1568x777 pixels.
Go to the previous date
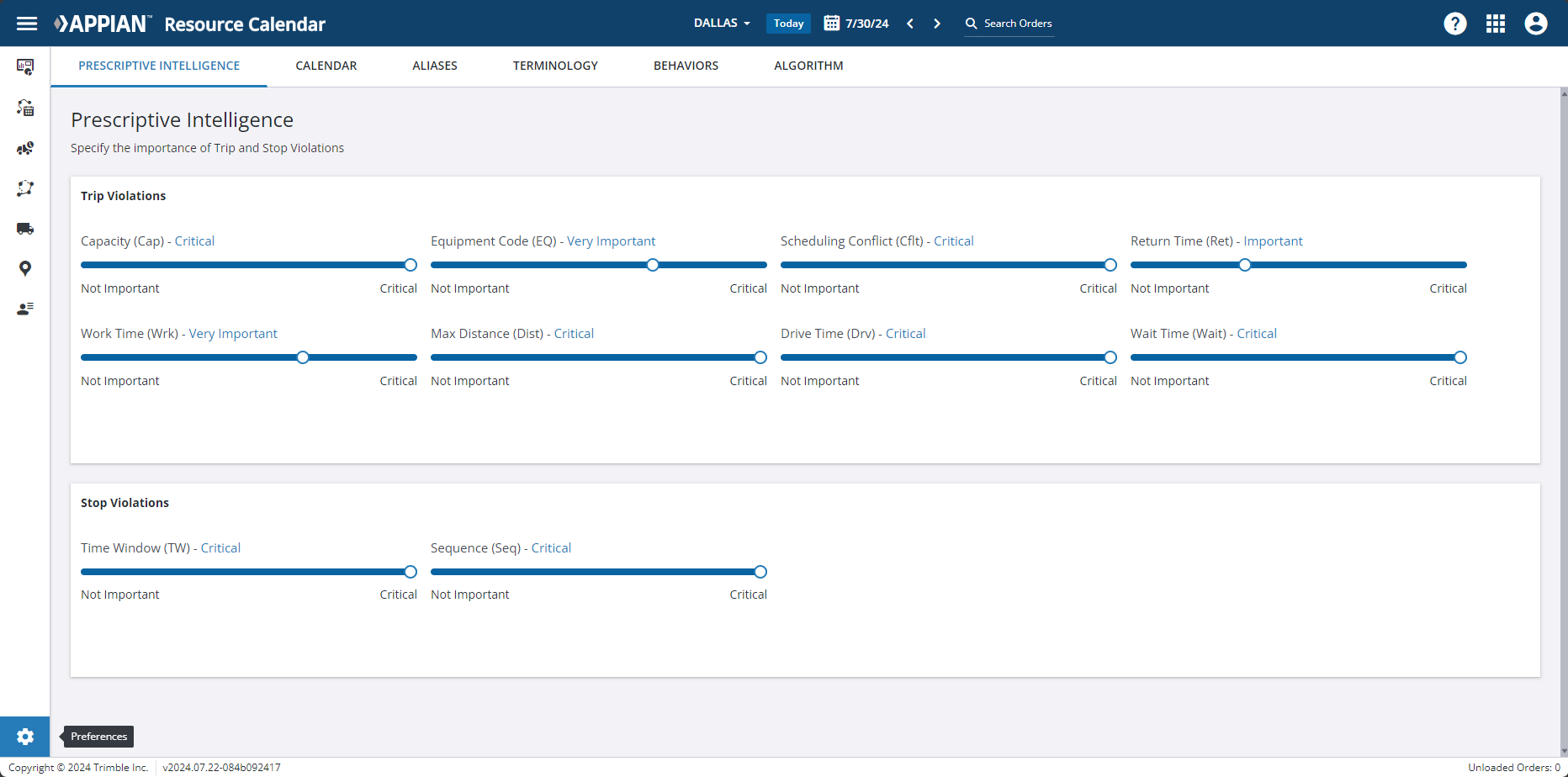910,24
